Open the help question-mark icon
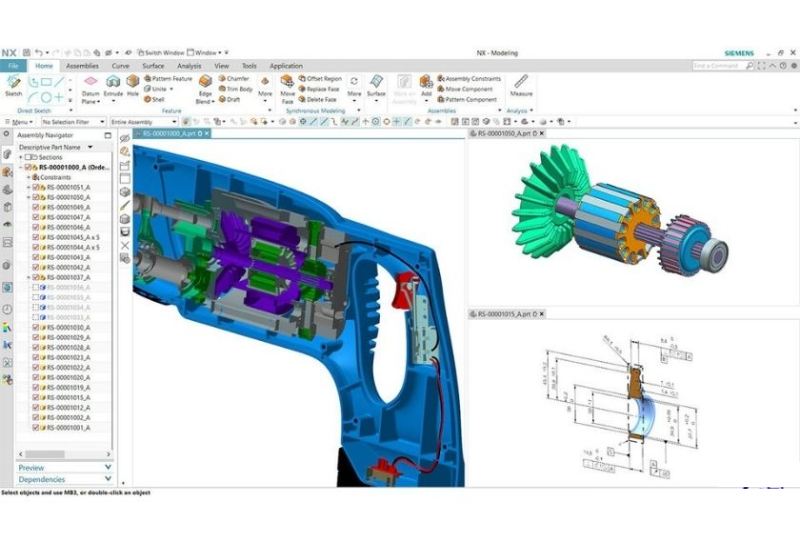This screenshot has width=800, height=543. (783, 66)
